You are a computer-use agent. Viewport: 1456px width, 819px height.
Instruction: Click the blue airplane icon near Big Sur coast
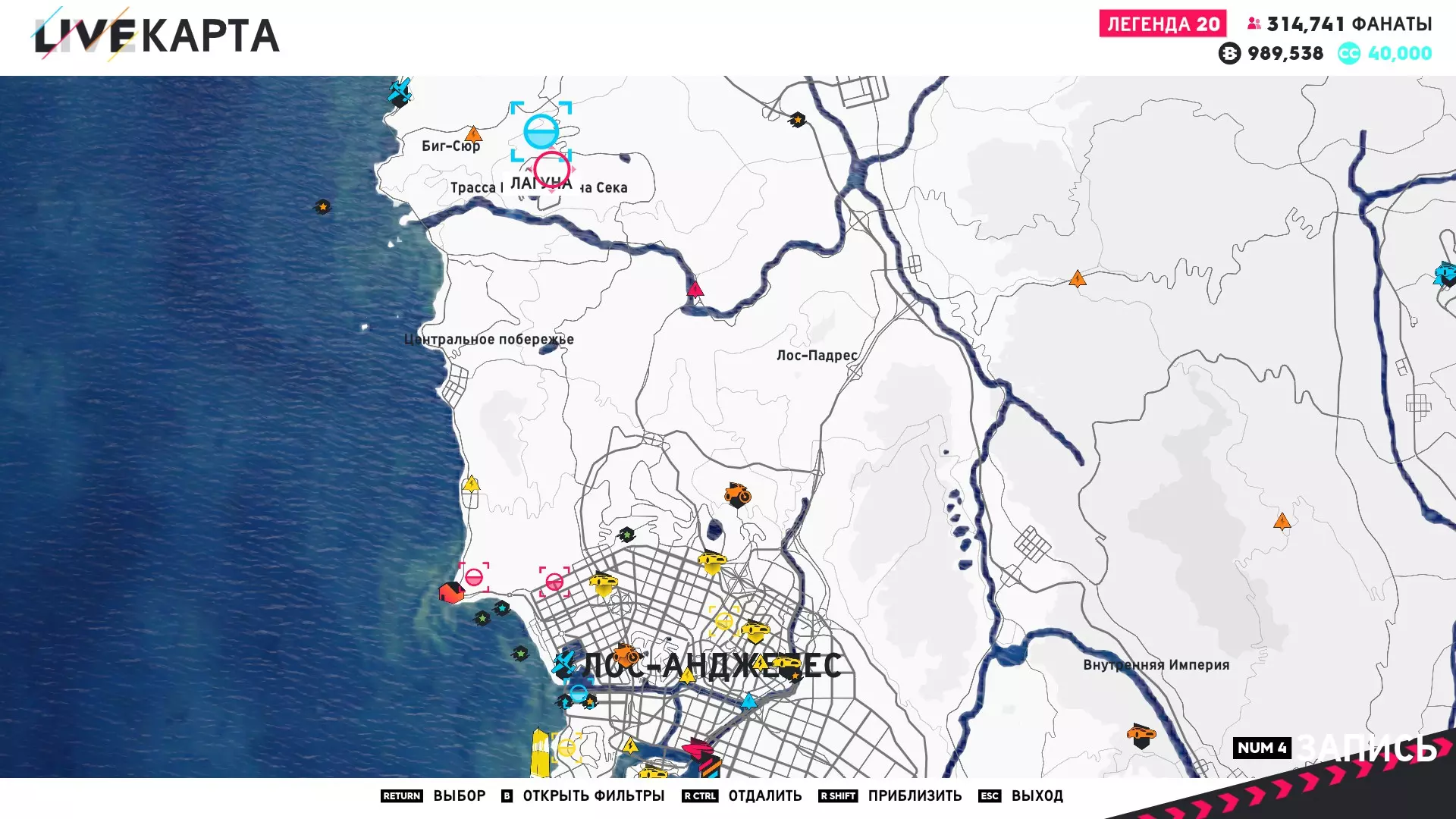[x=400, y=91]
